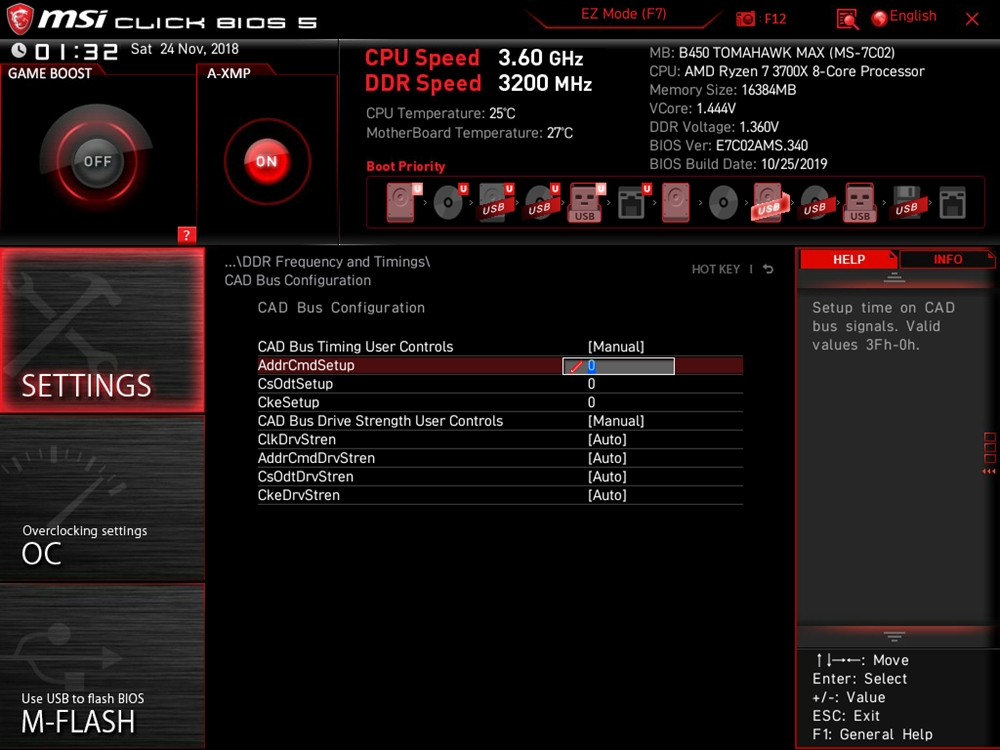
Task: Open CsOdtDrvStren [Auto] dropdown
Action: click(607, 476)
